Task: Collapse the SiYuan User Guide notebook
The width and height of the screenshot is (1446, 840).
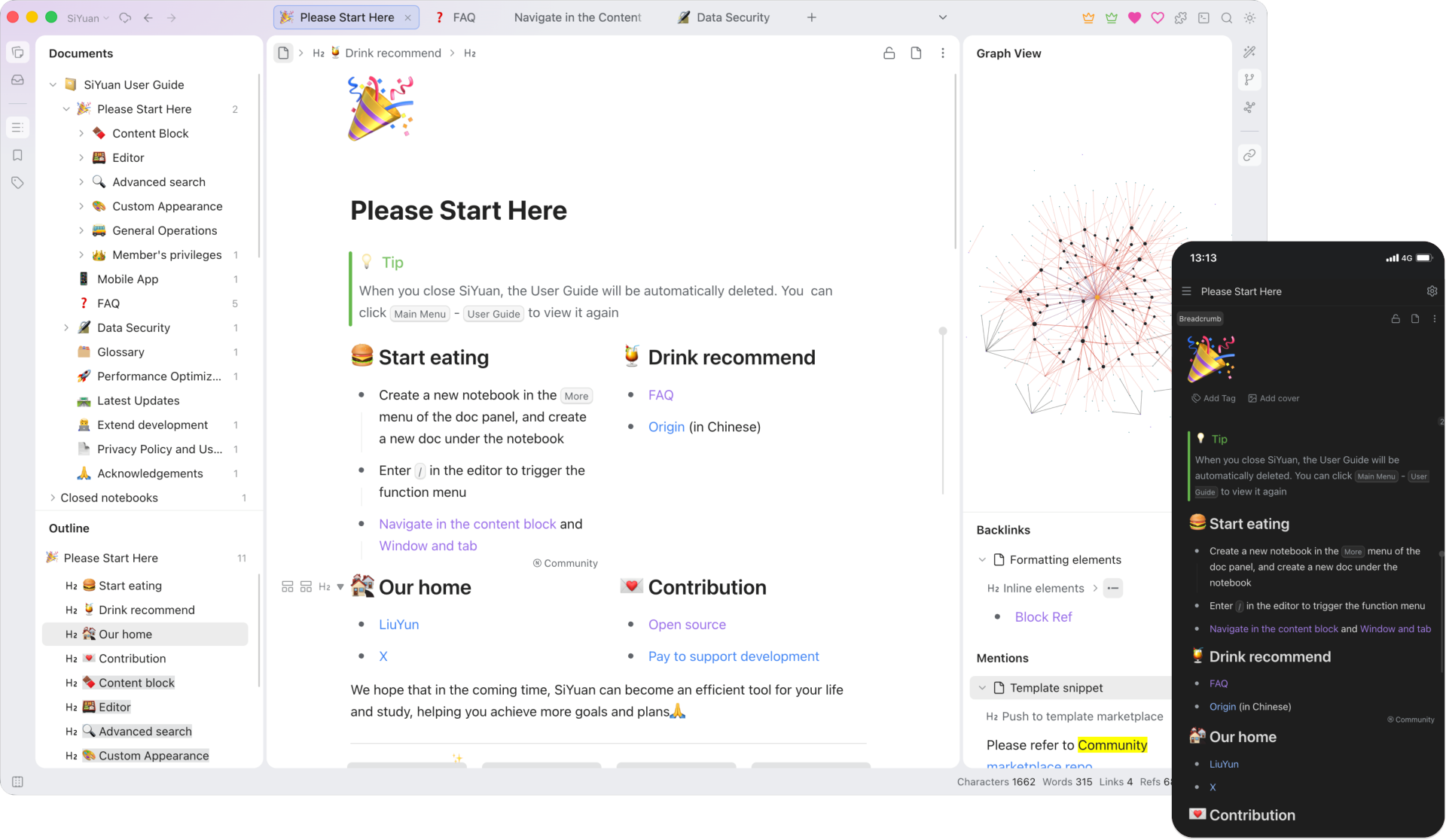Action: [x=53, y=85]
